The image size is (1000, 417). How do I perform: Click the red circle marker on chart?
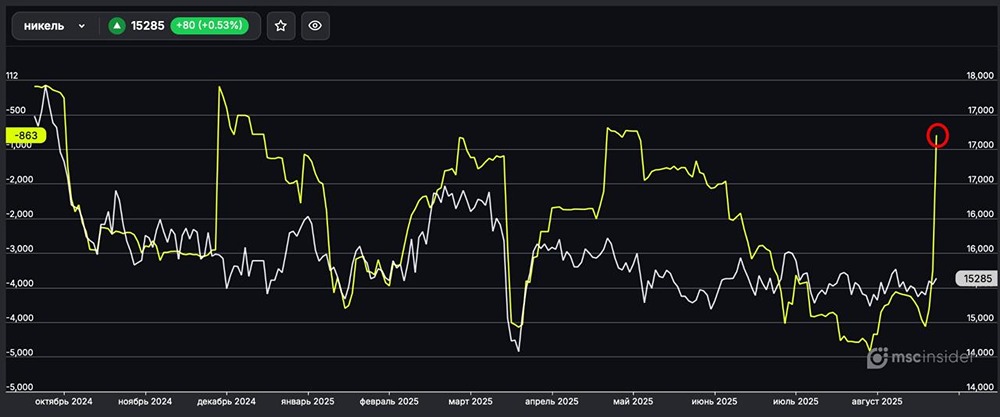pyautogui.click(x=937, y=134)
